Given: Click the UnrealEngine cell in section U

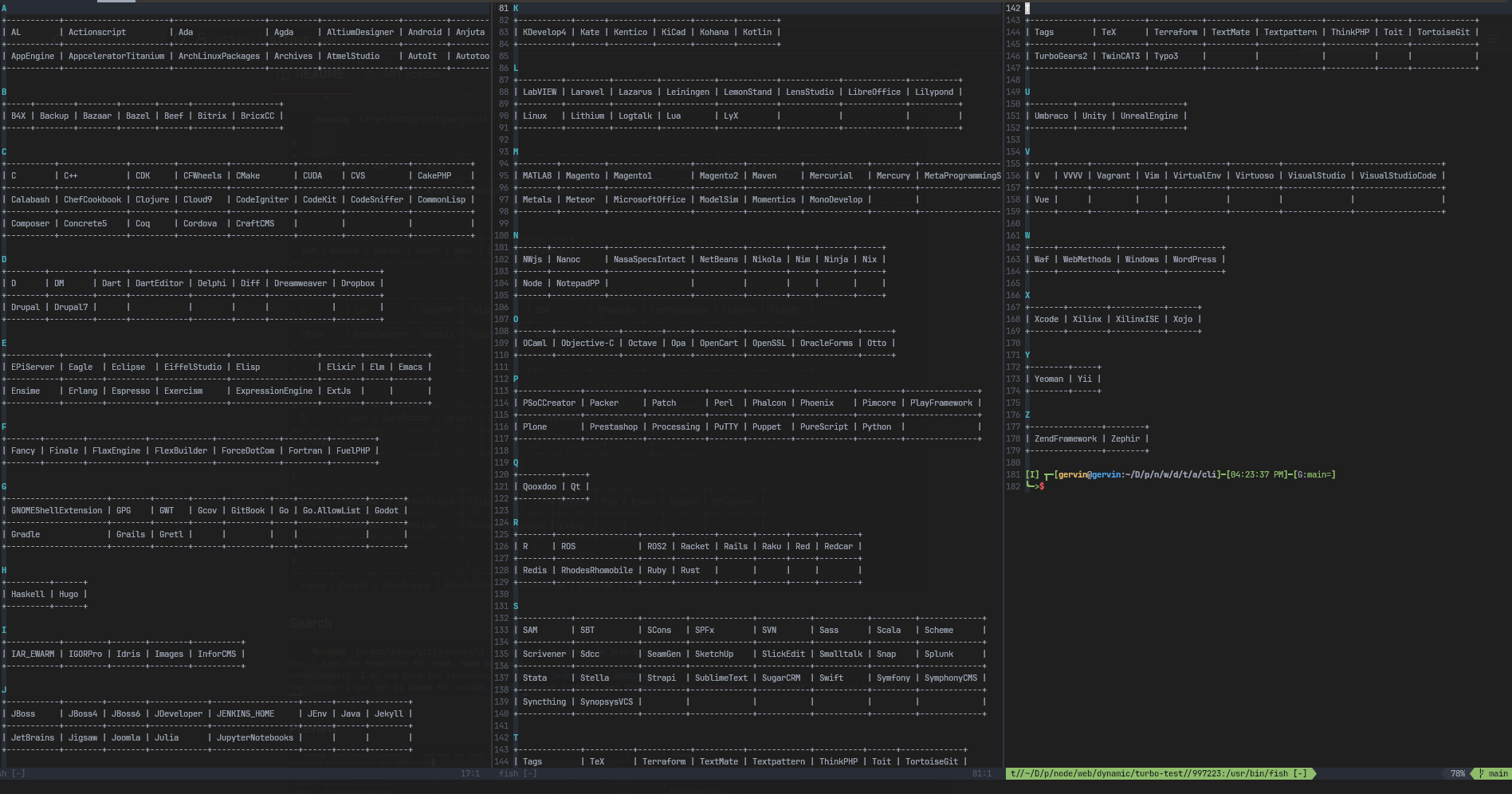Looking at the screenshot, I should click(x=1149, y=116).
